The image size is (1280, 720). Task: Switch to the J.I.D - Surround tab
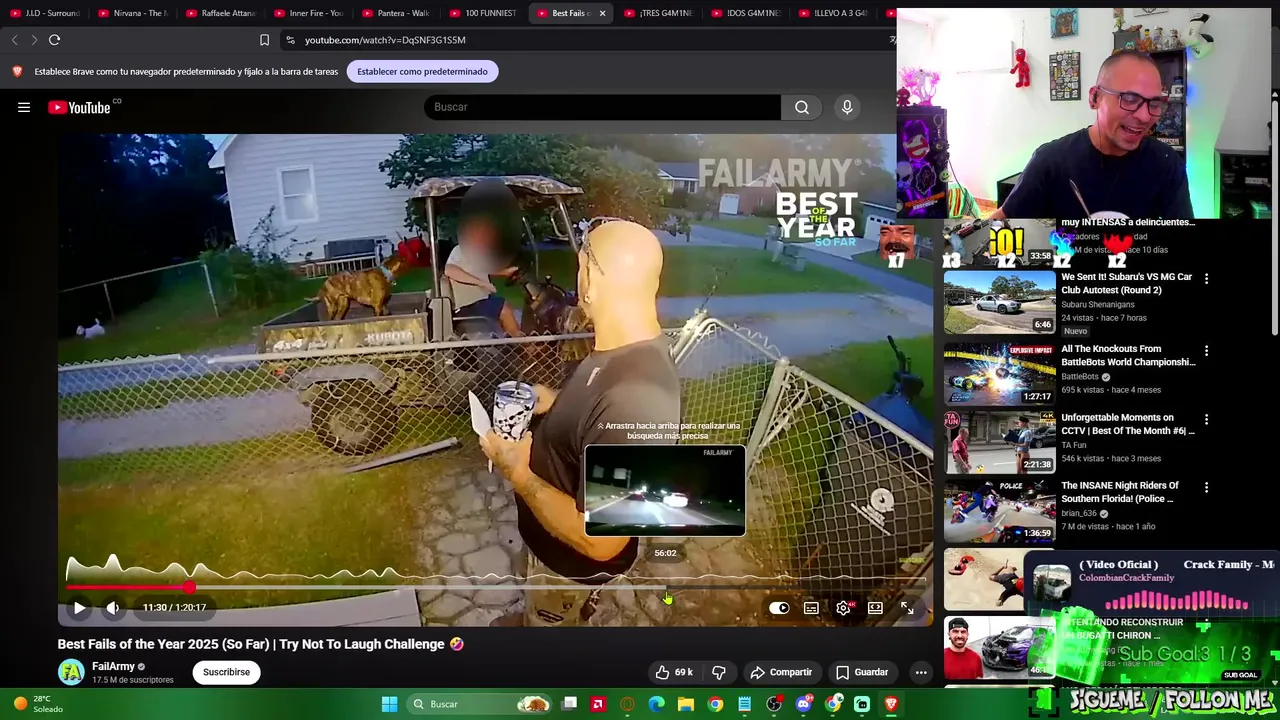pos(45,13)
